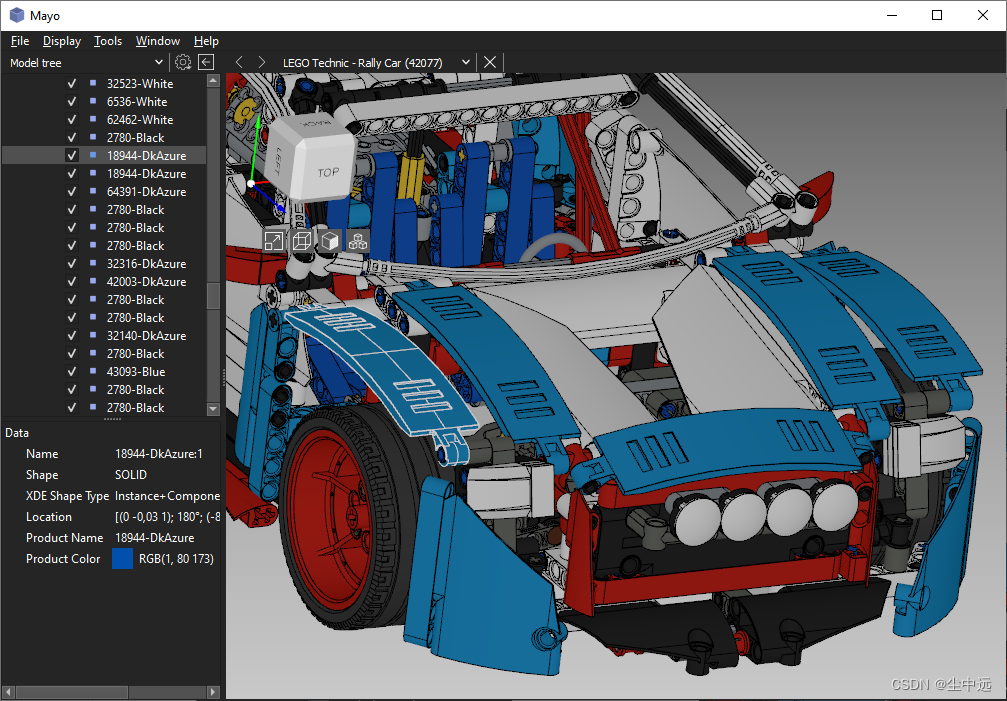The width and height of the screenshot is (1007, 701).
Task: Select the 42003-DkAzure tree item
Action: pyautogui.click(x=146, y=281)
